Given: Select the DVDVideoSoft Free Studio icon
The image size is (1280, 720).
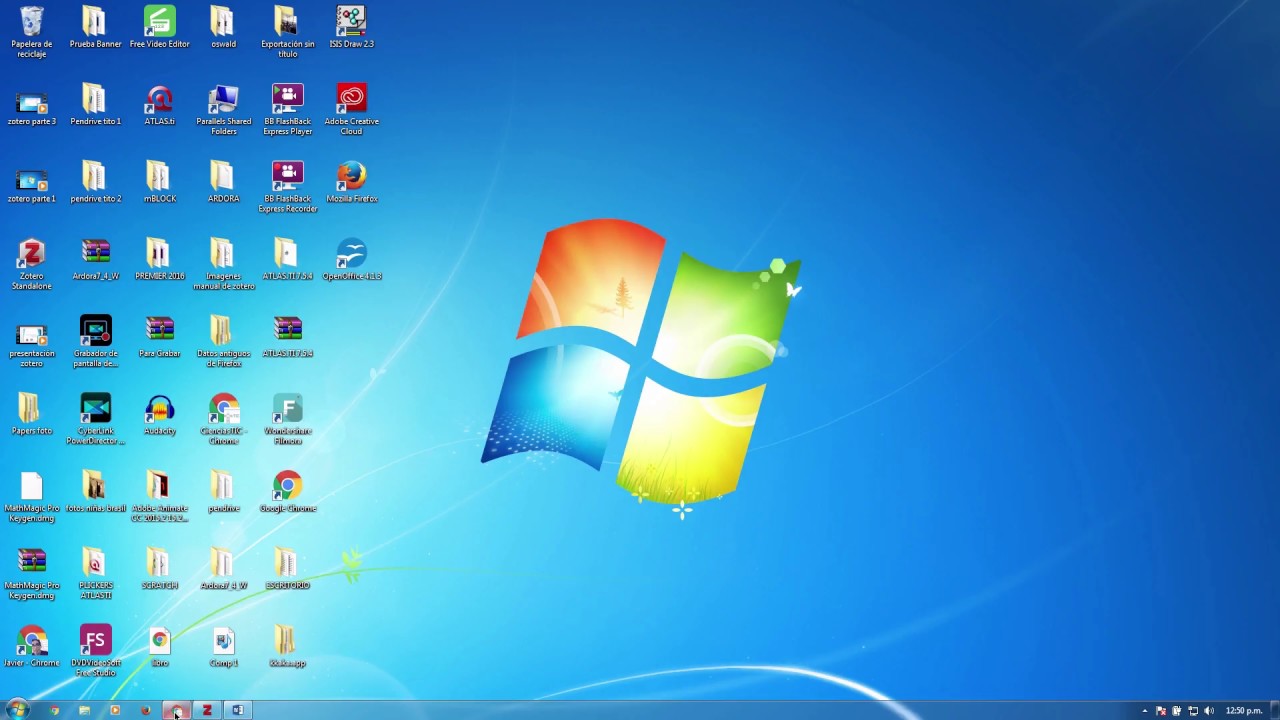Looking at the screenshot, I should pos(95,652).
